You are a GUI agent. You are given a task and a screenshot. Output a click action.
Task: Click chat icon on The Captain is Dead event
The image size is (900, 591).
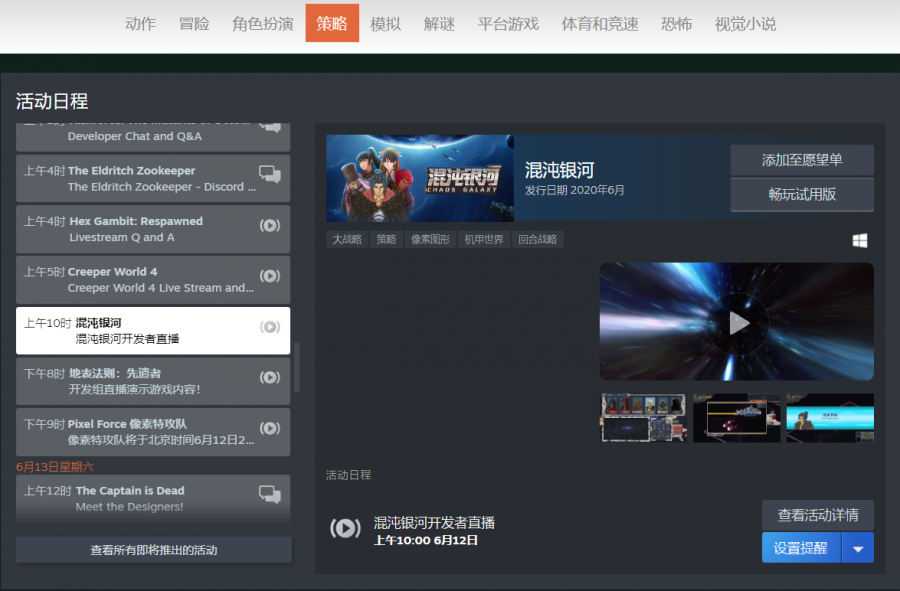(x=270, y=494)
